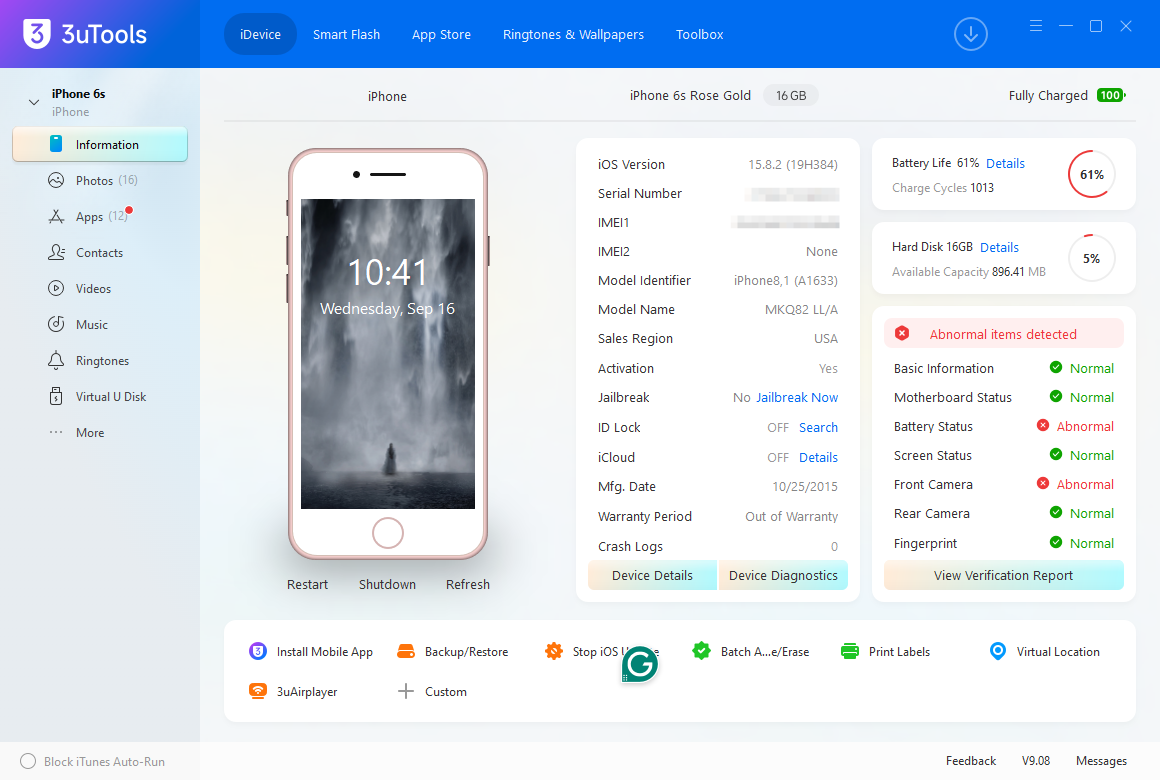Click the Device Details button
This screenshot has width=1160, height=780.
point(652,575)
